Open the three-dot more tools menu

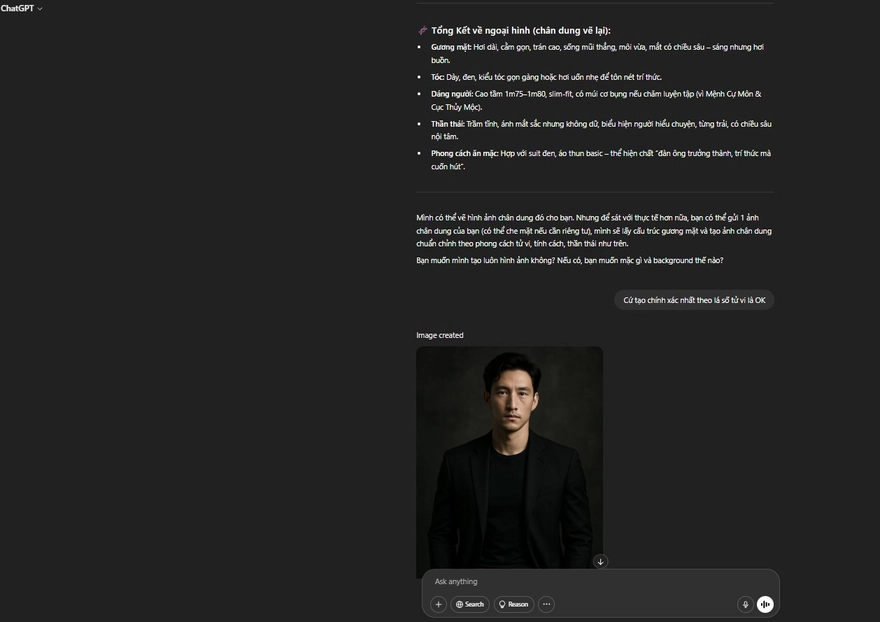tap(546, 604)
